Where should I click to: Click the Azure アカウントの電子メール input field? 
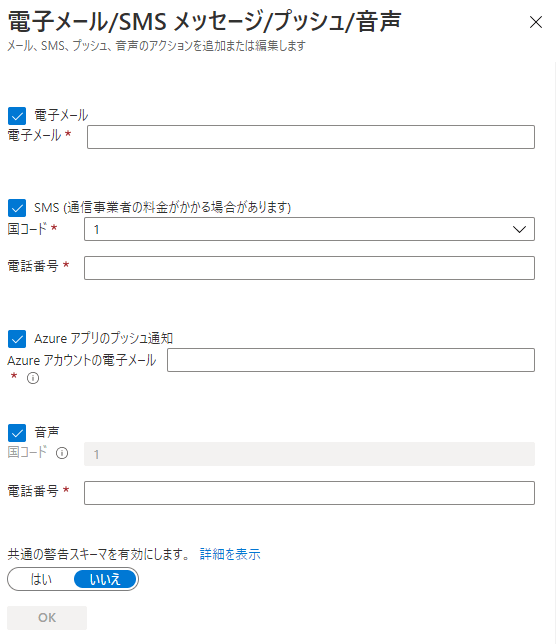pos(351,360)
